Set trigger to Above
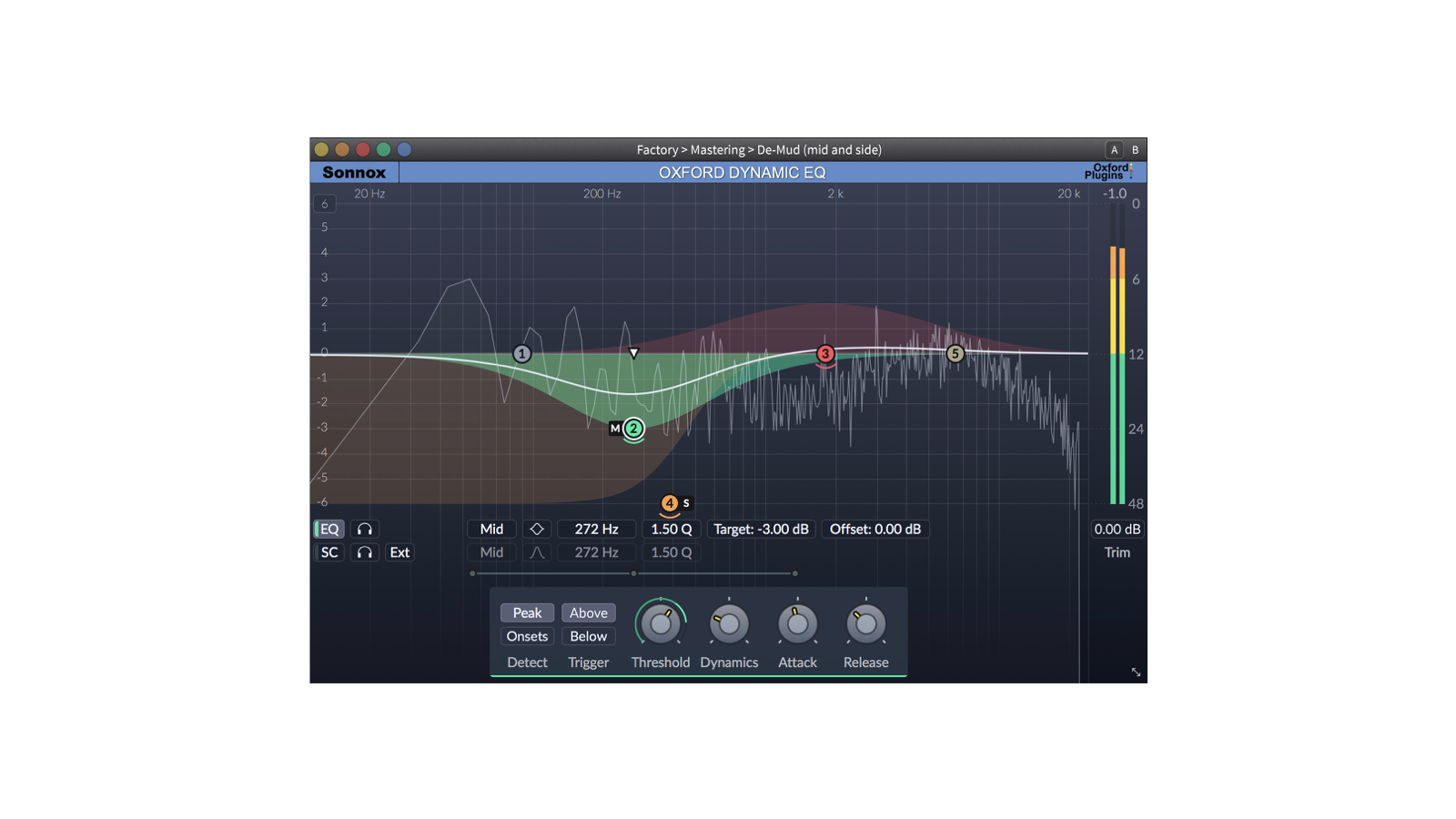The image size is (1456, 819). click(x=589, y=612)
